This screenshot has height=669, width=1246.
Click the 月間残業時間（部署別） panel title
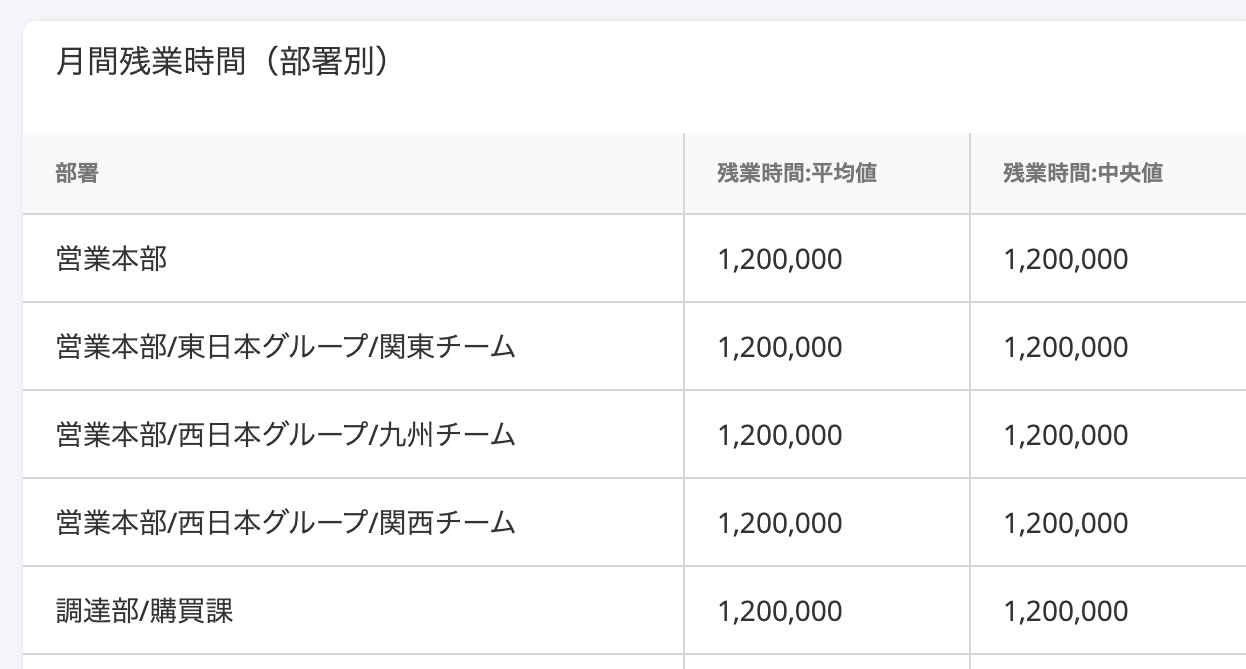point(222,63)
